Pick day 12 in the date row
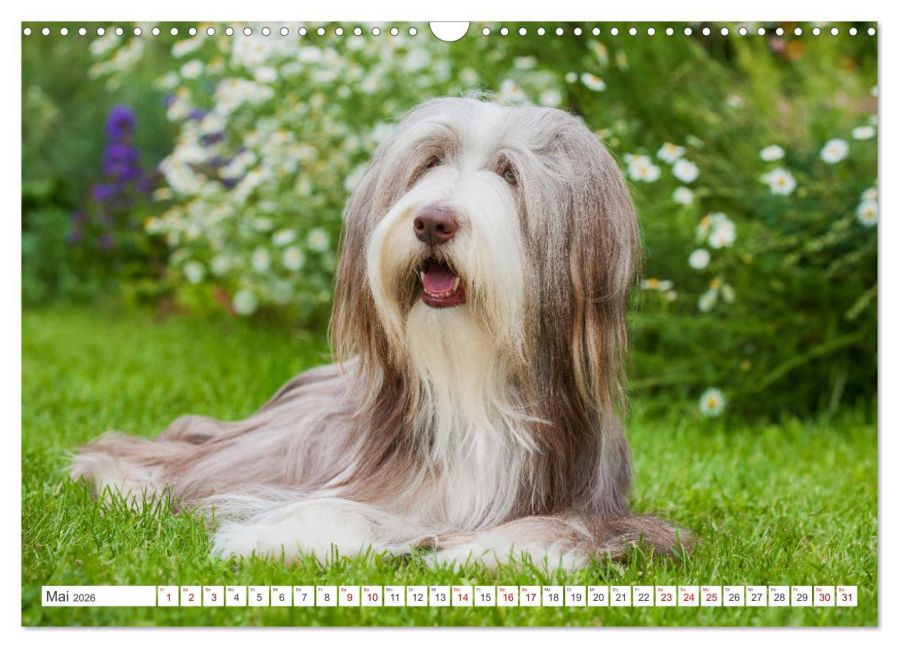899x648 pixels. click(x=417, y=596)
